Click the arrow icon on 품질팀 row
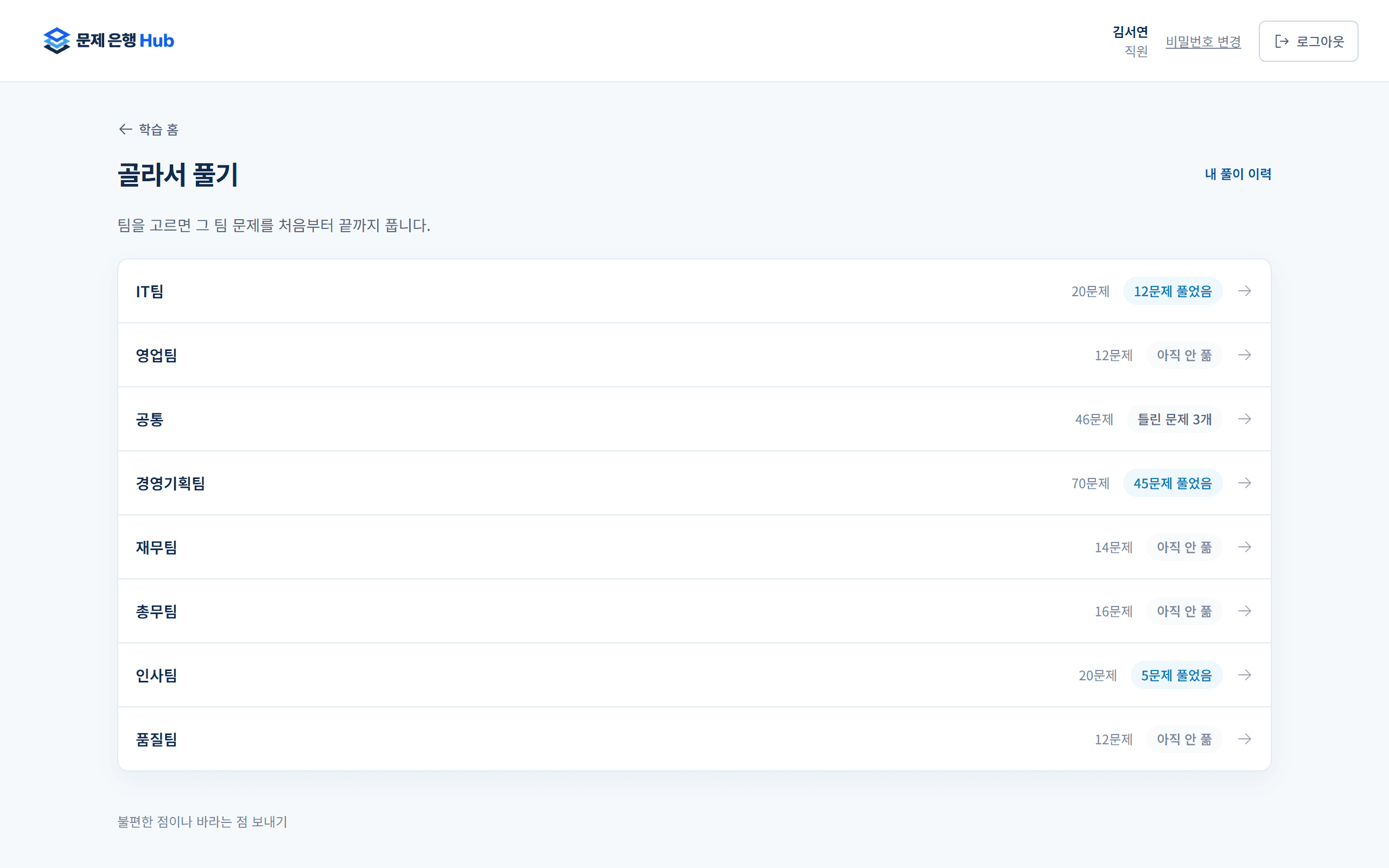Image resolution: width=1389 pixels, height=868 pixels. [x=1244, y=739]
